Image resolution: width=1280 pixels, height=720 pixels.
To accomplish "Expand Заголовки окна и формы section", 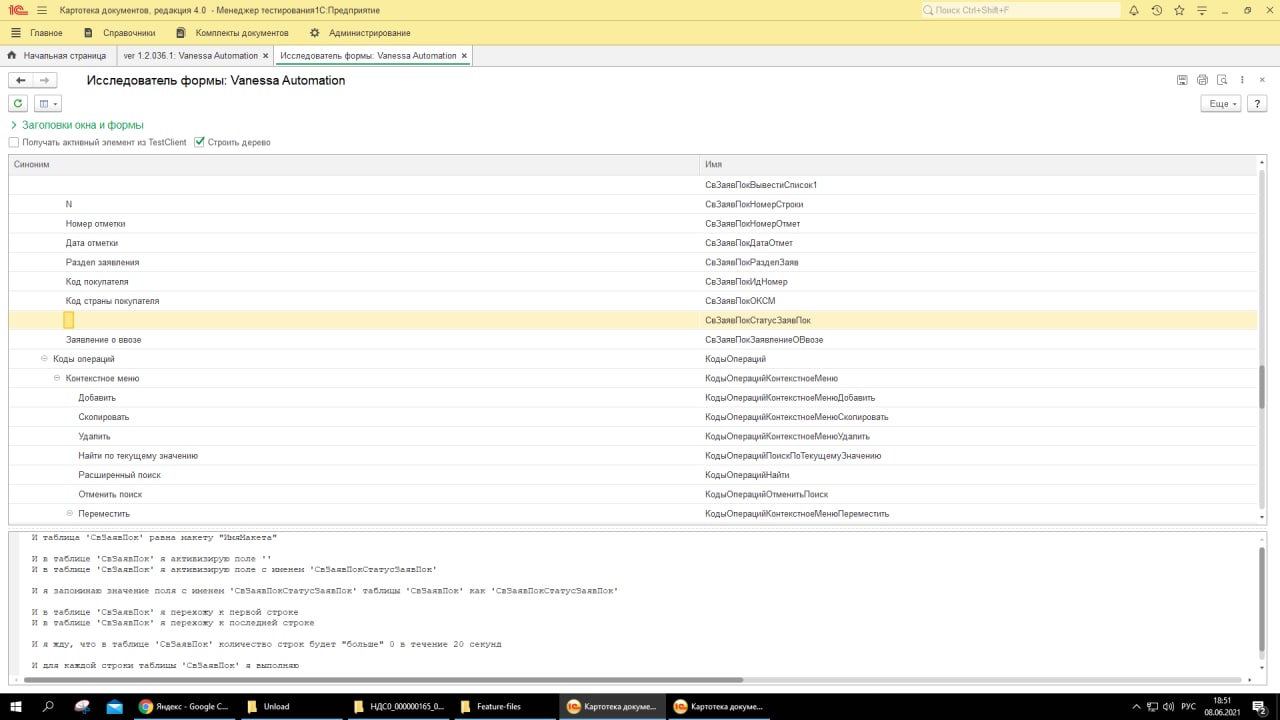I will (78, 125).
